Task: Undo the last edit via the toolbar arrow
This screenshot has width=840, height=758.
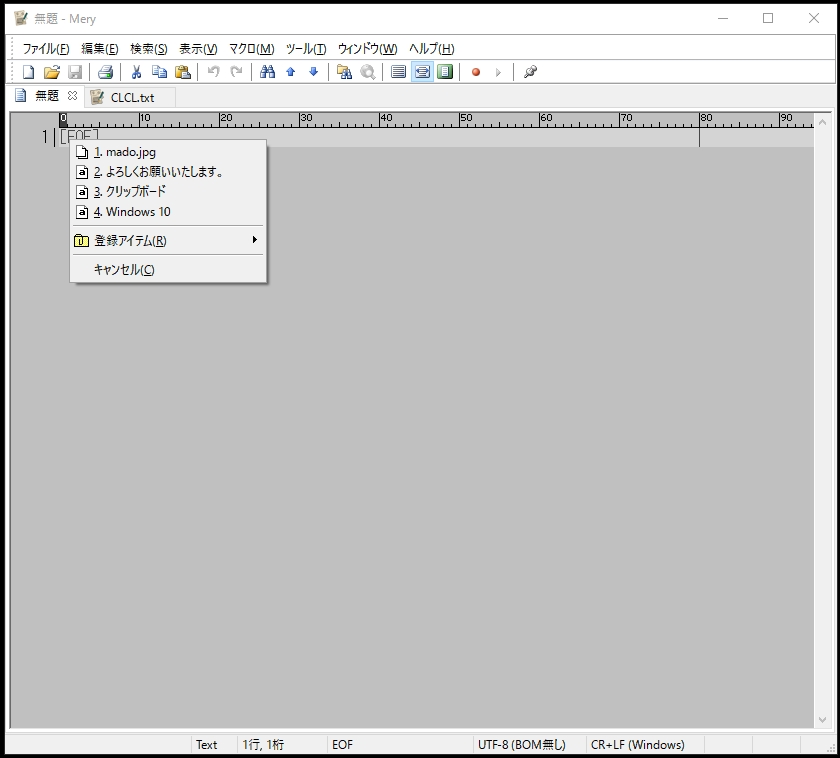Action: (x=213, y=72)
